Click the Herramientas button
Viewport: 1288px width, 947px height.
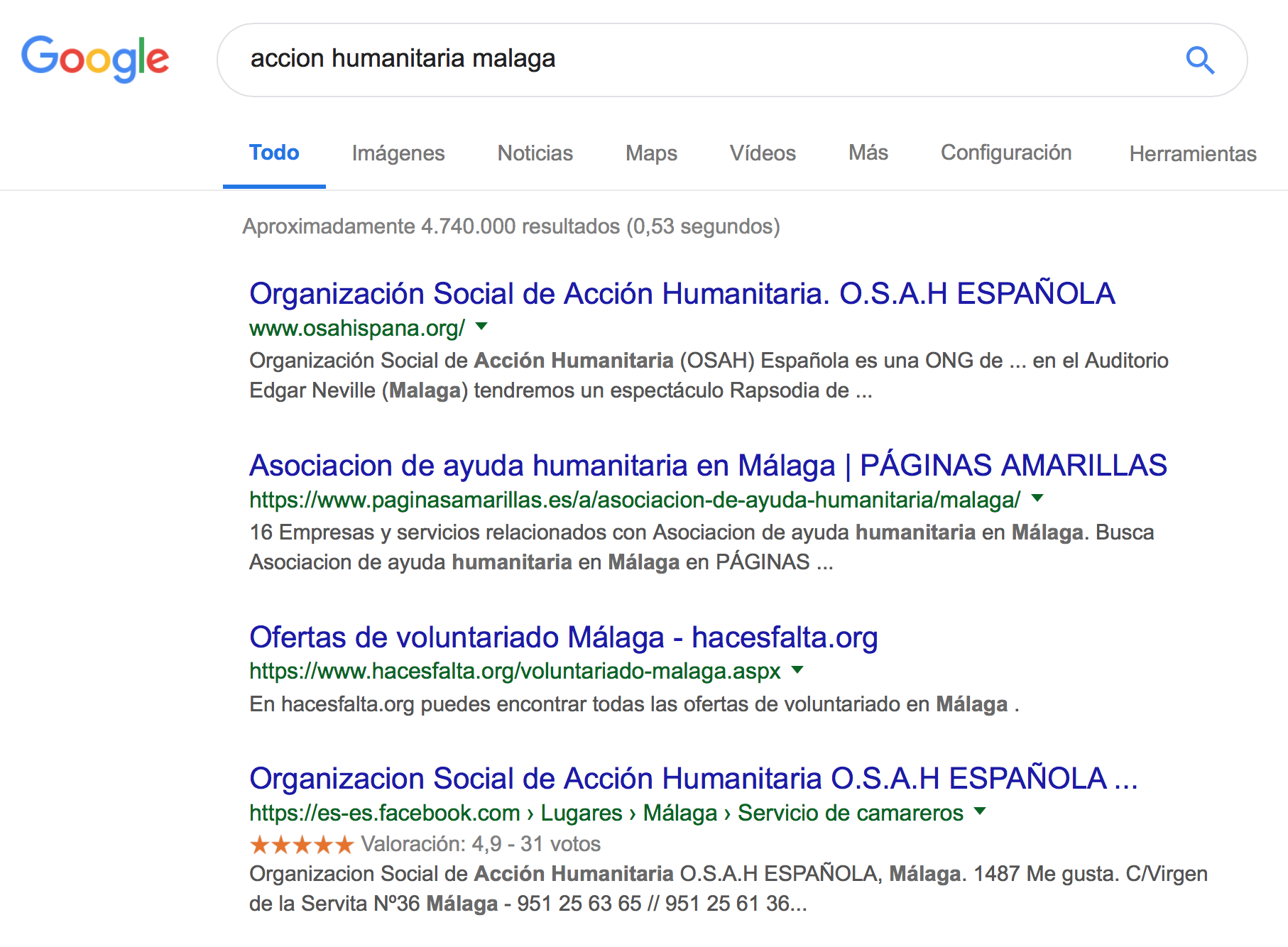[x=1193, y=154]
